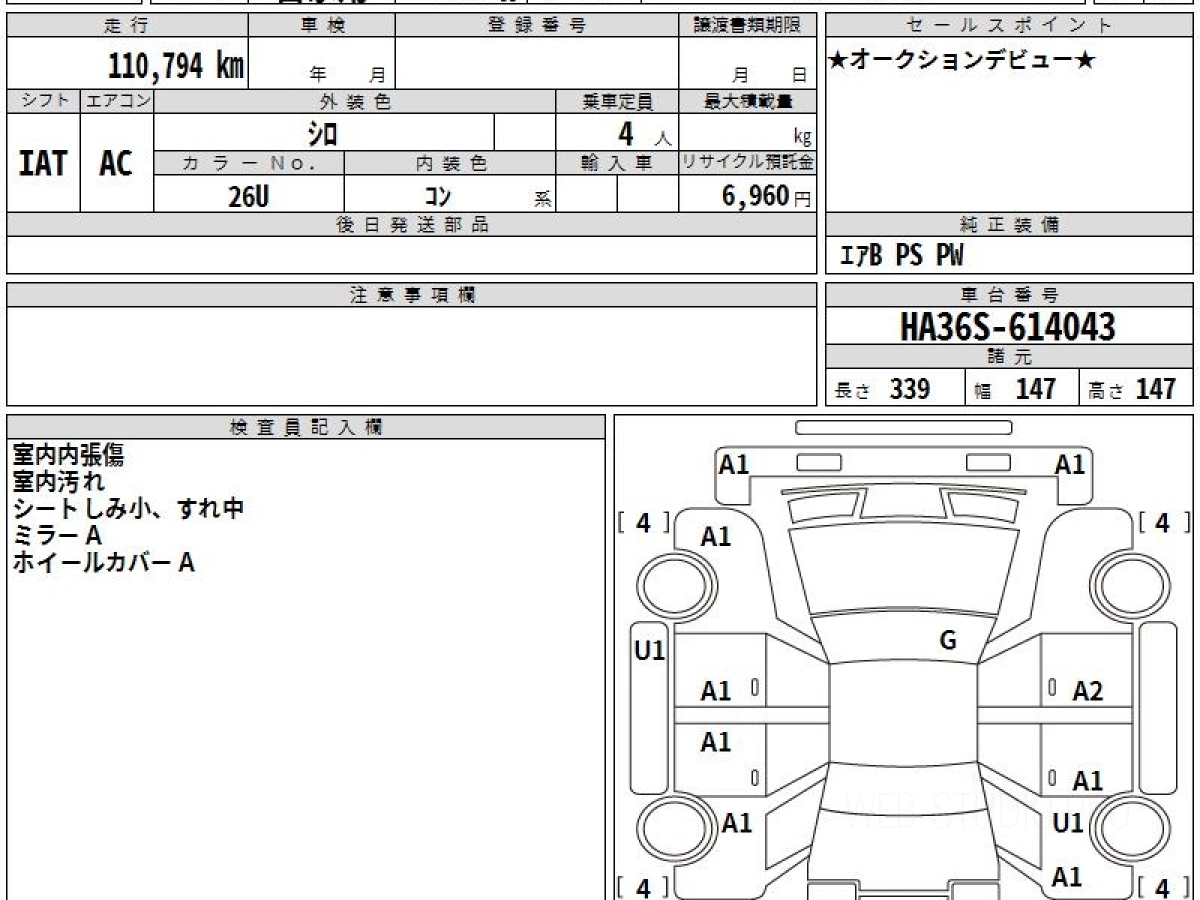The image size is (1200, 900).
Task: Click the A2 damage mark on the diagram
Action: point(1087,691)
